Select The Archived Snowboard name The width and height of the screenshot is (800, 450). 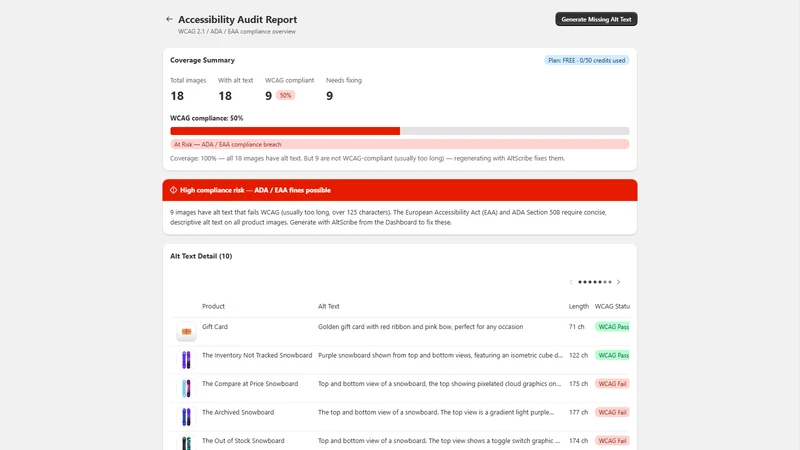point(238,412)
